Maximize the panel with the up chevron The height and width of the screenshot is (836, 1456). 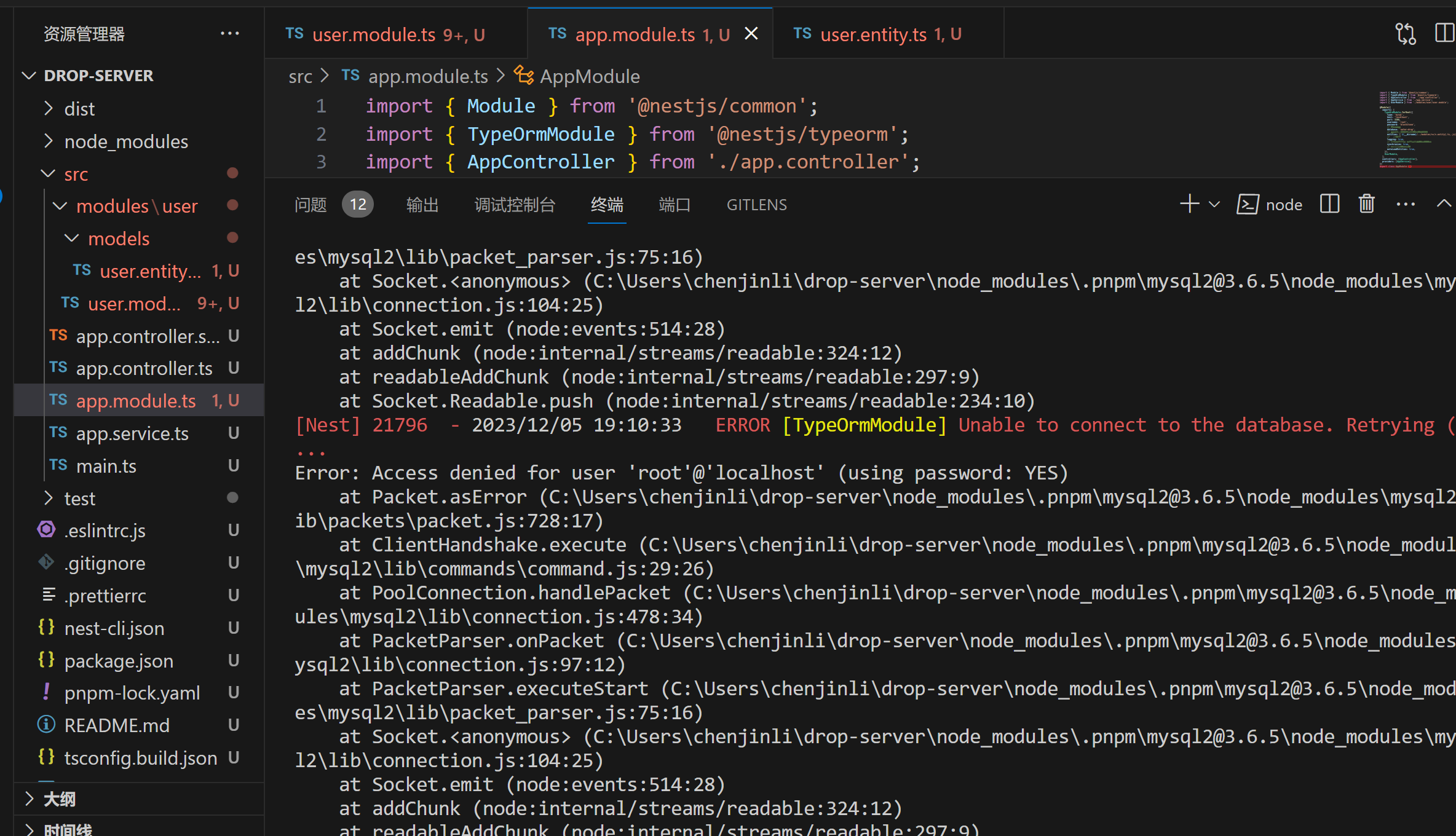1444,204
